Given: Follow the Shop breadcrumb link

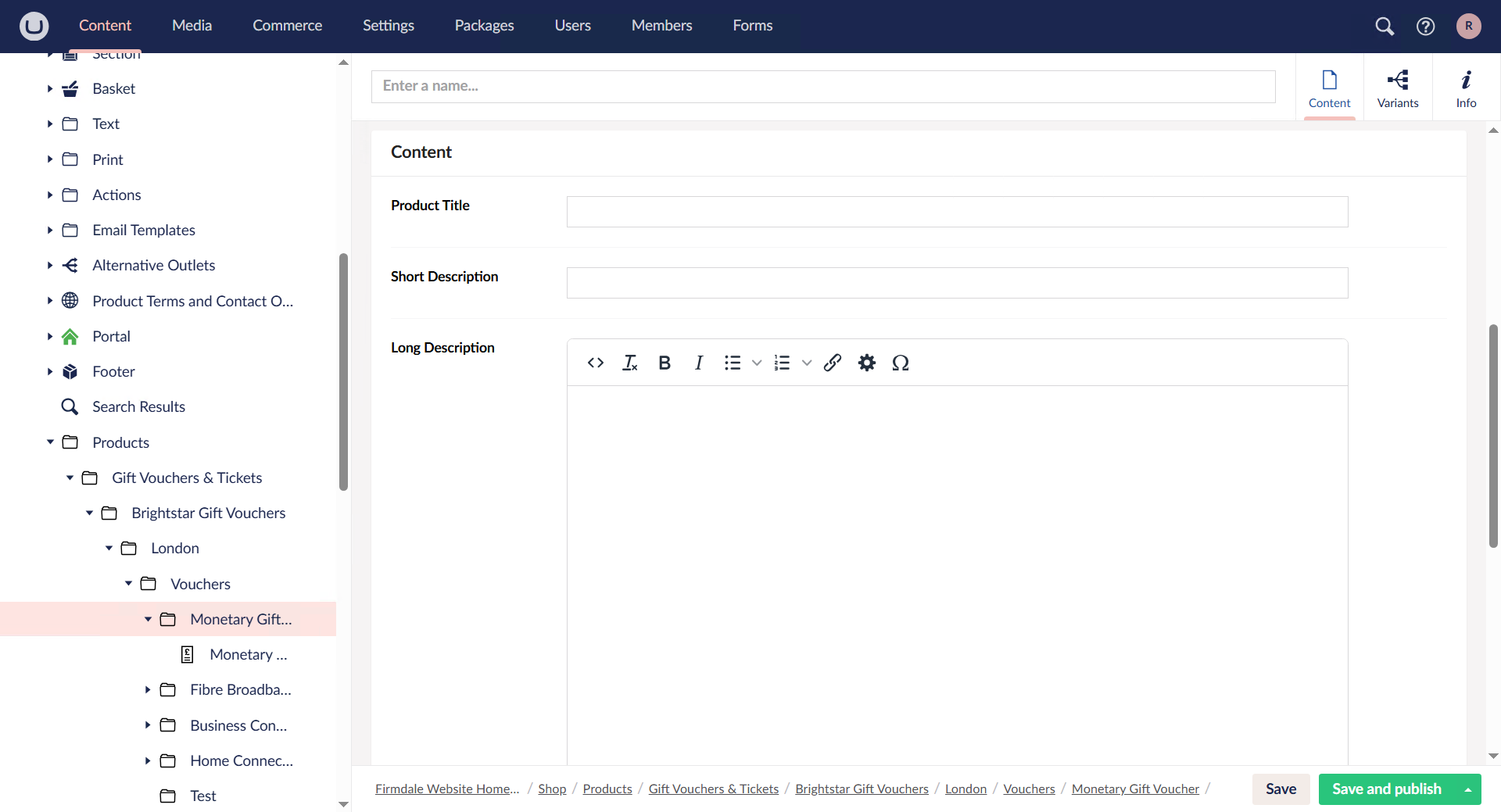Looking at the screenshot, I should (x=551, y=789).
